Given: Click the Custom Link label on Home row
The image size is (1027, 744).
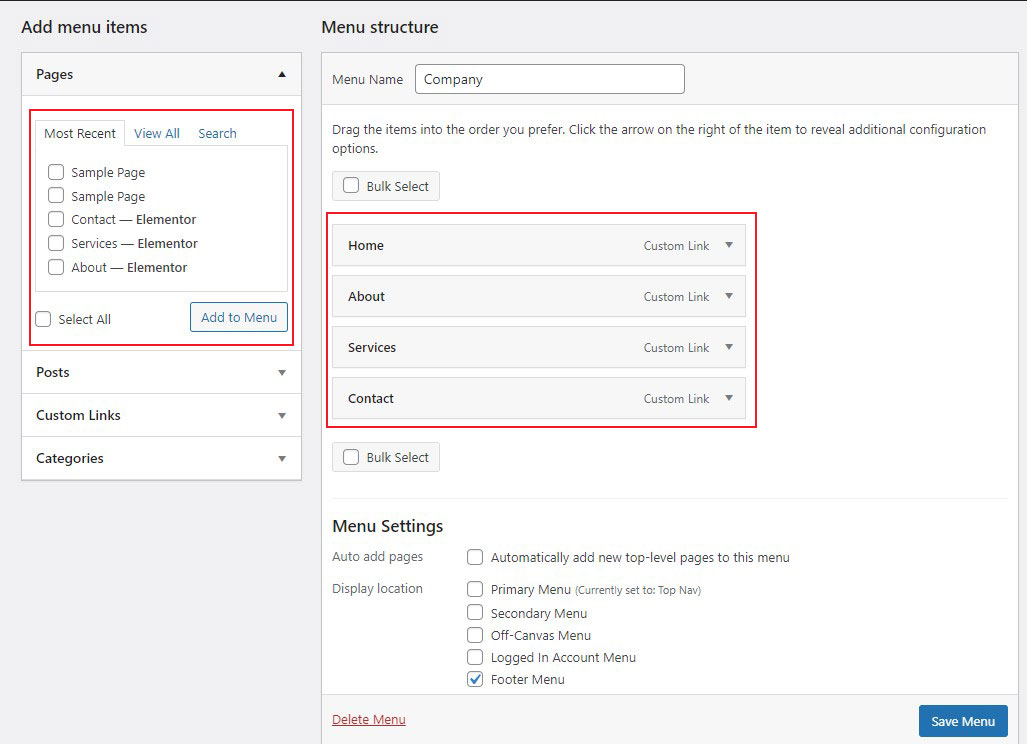Looking at the screenshot, I should coord(676,246).
